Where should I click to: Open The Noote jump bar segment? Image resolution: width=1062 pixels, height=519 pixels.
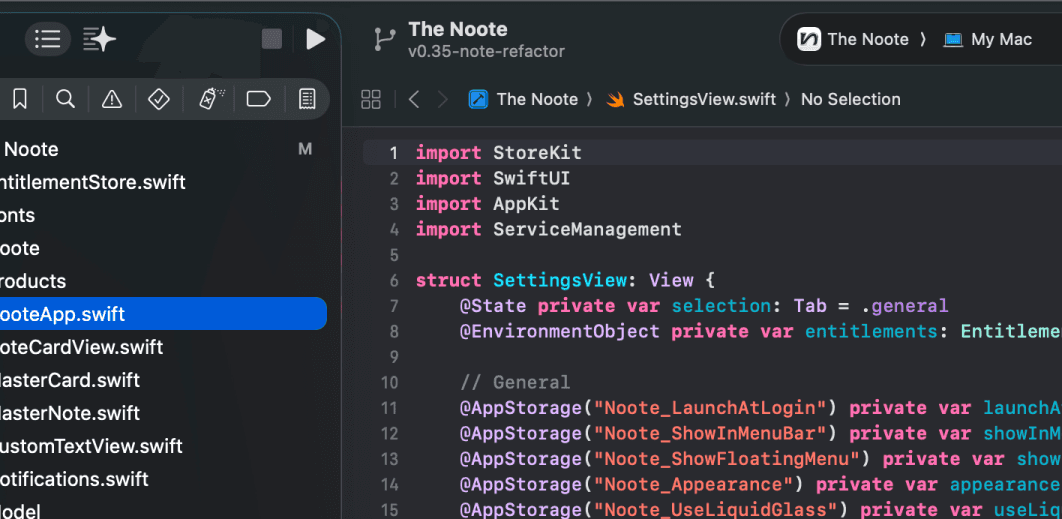(537, 100)
